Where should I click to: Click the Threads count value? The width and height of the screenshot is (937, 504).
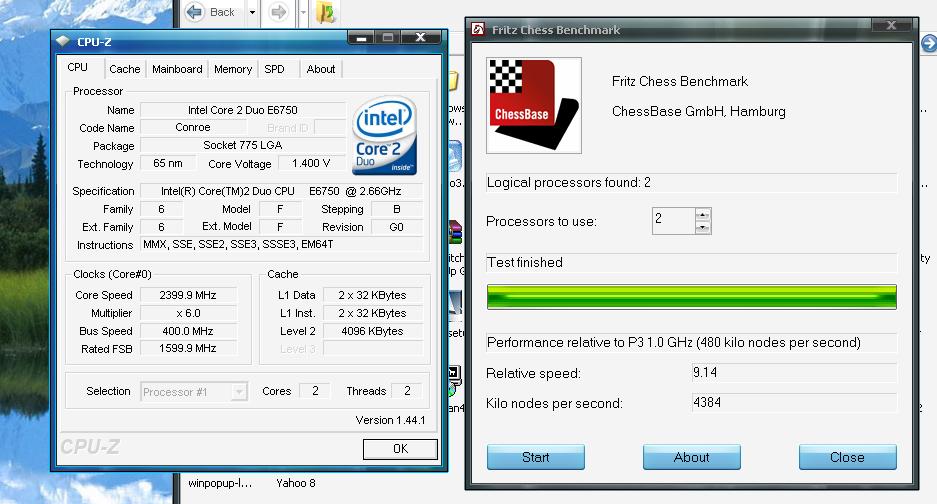406,391
